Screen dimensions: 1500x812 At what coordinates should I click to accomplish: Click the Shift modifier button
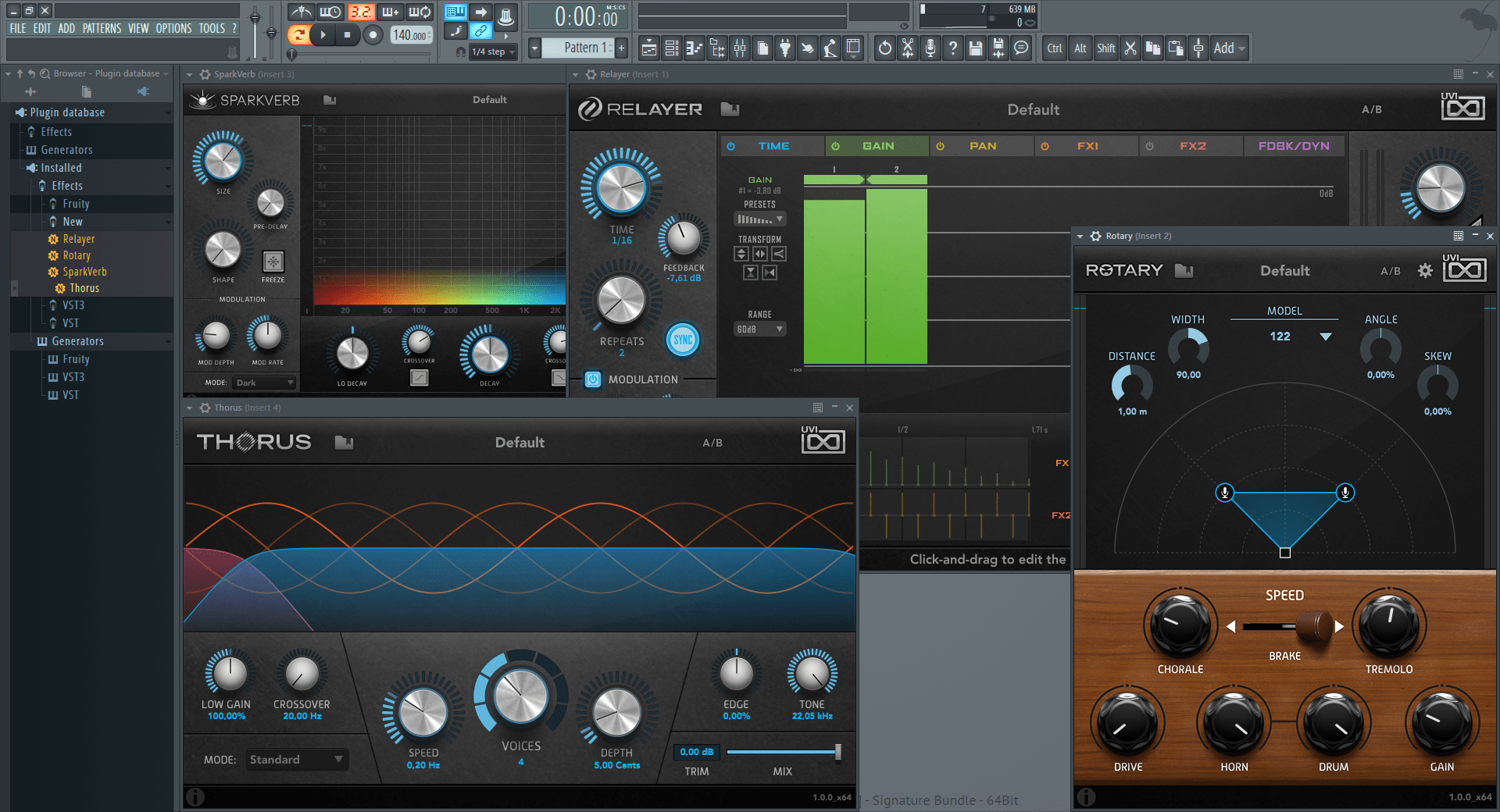coord(1105,48)
